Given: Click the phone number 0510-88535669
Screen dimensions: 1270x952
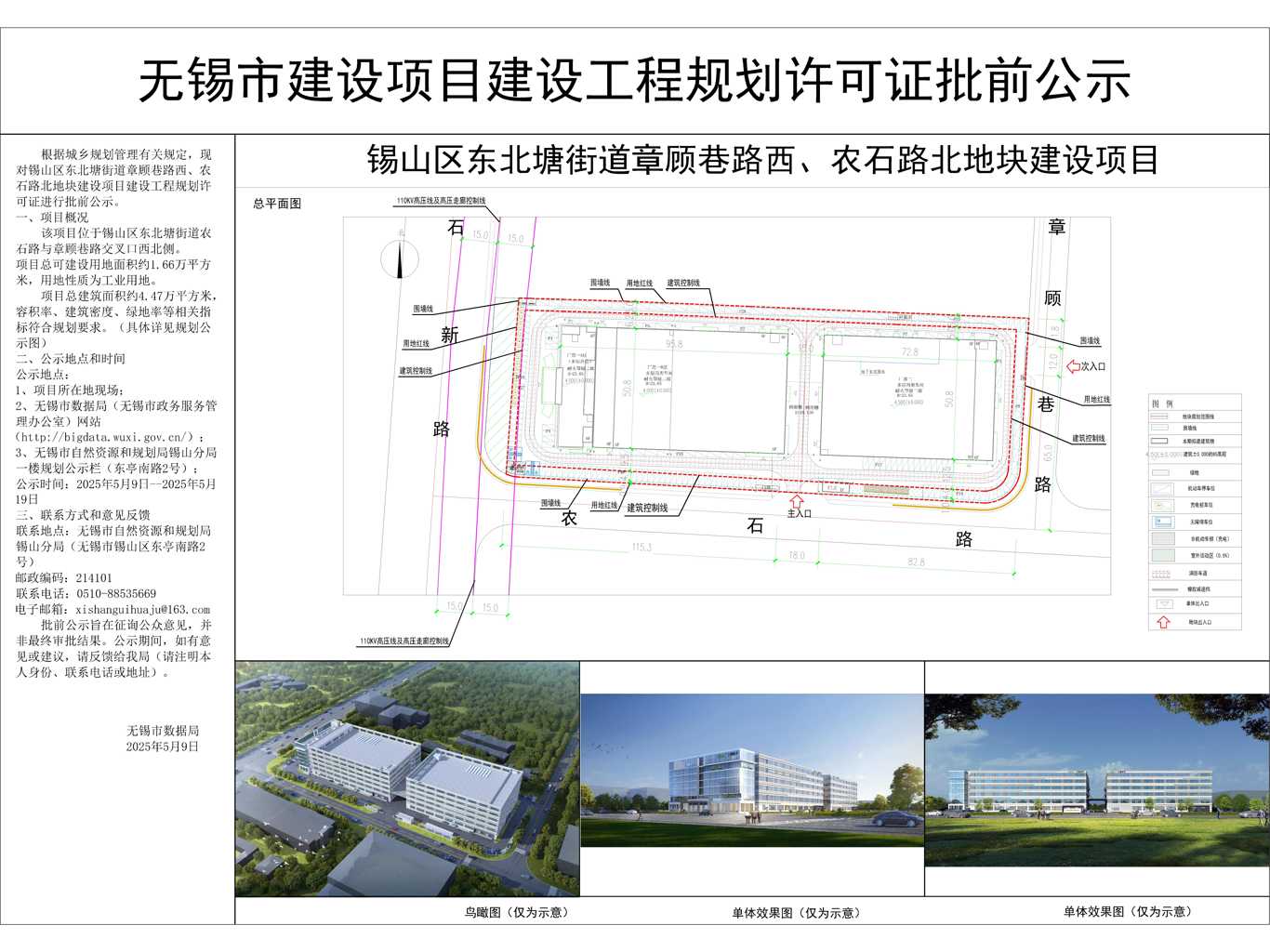Looking at the screenshot, I should (116, 593).
